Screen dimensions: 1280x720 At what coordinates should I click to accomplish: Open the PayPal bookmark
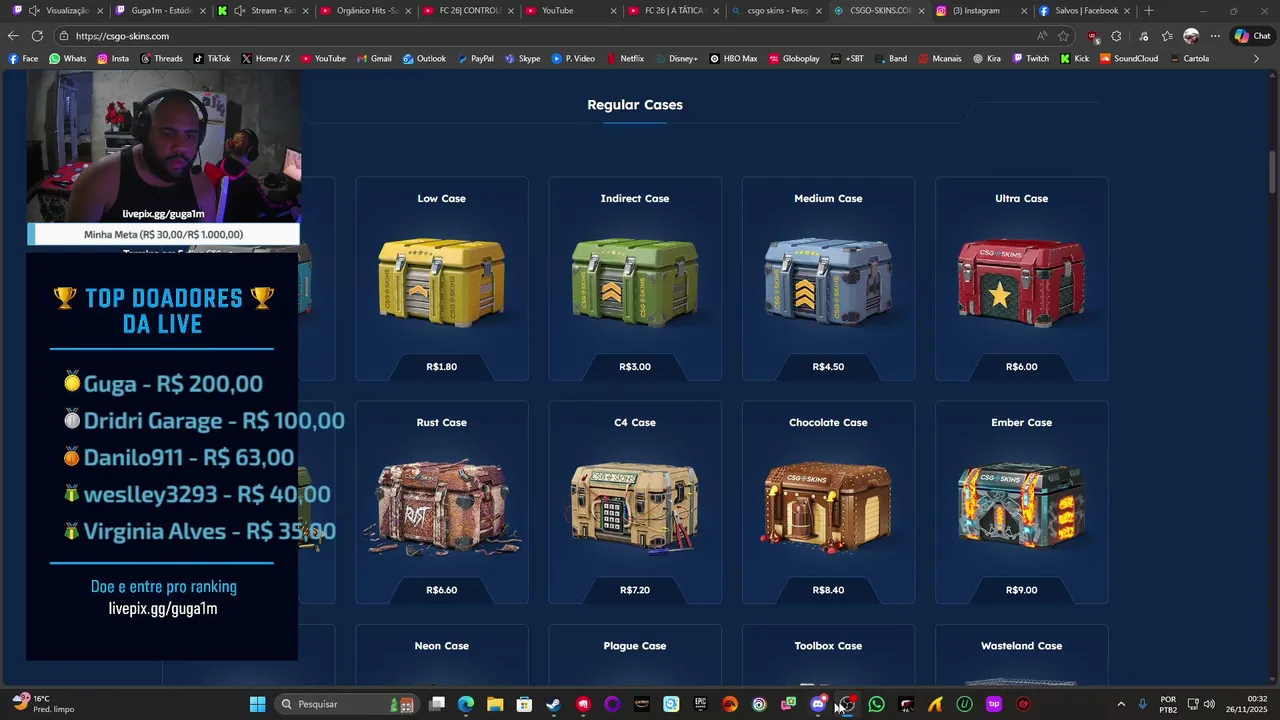475,59
